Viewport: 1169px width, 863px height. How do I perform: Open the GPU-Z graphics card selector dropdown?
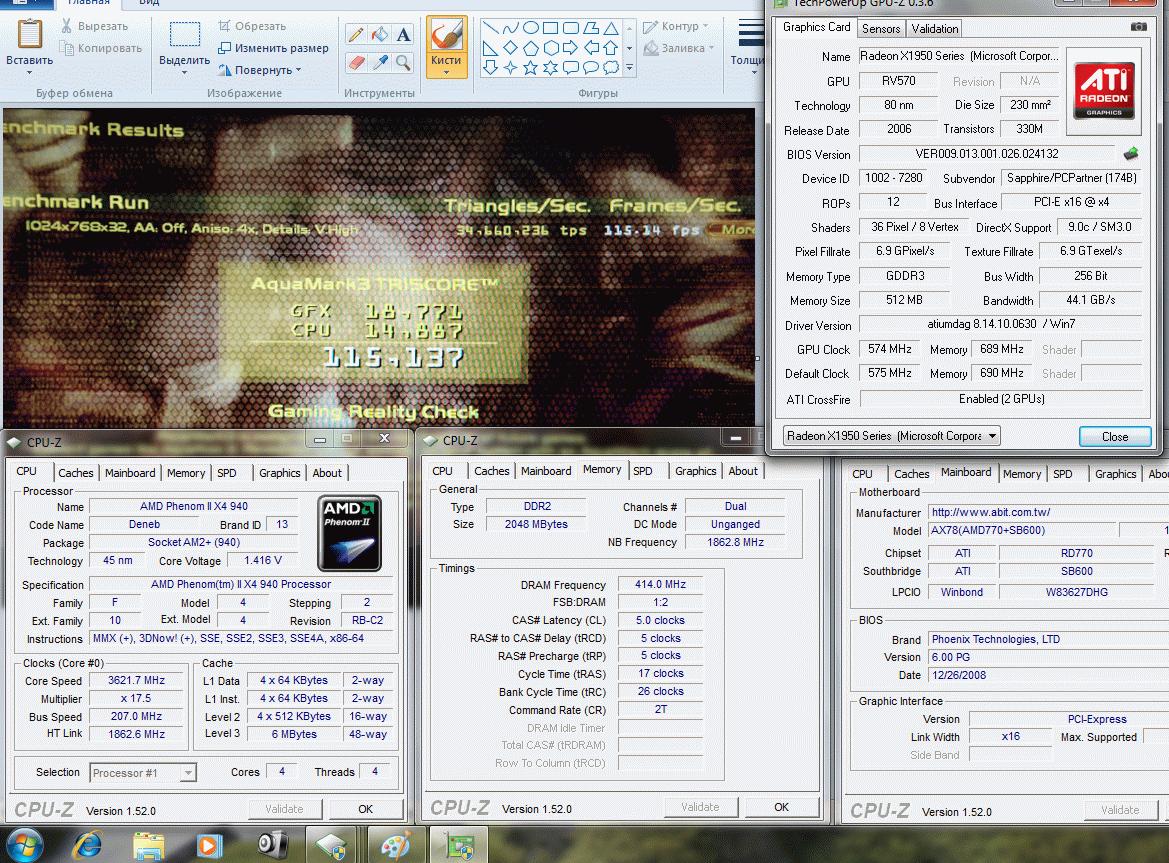992,436
